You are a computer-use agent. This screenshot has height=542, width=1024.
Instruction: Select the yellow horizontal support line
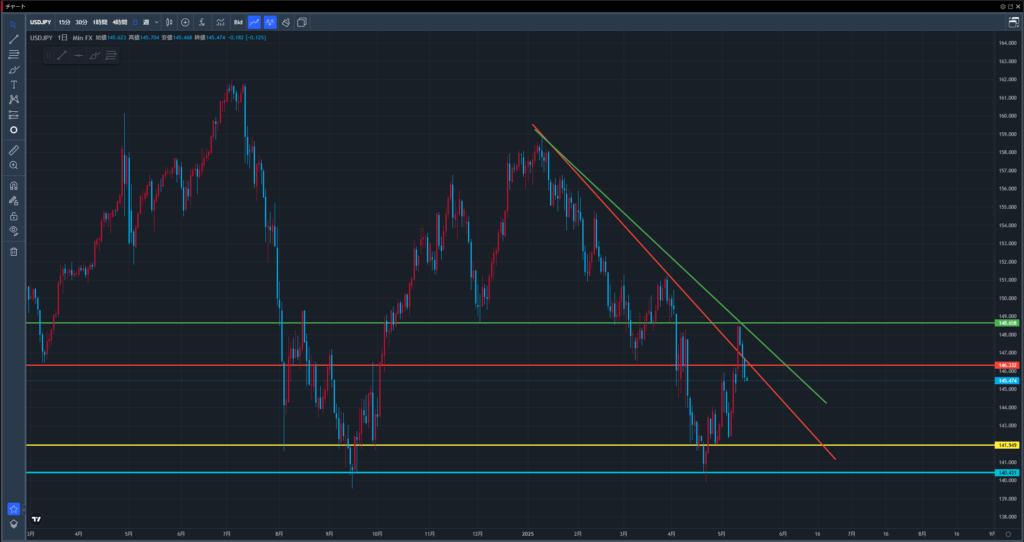509,445
